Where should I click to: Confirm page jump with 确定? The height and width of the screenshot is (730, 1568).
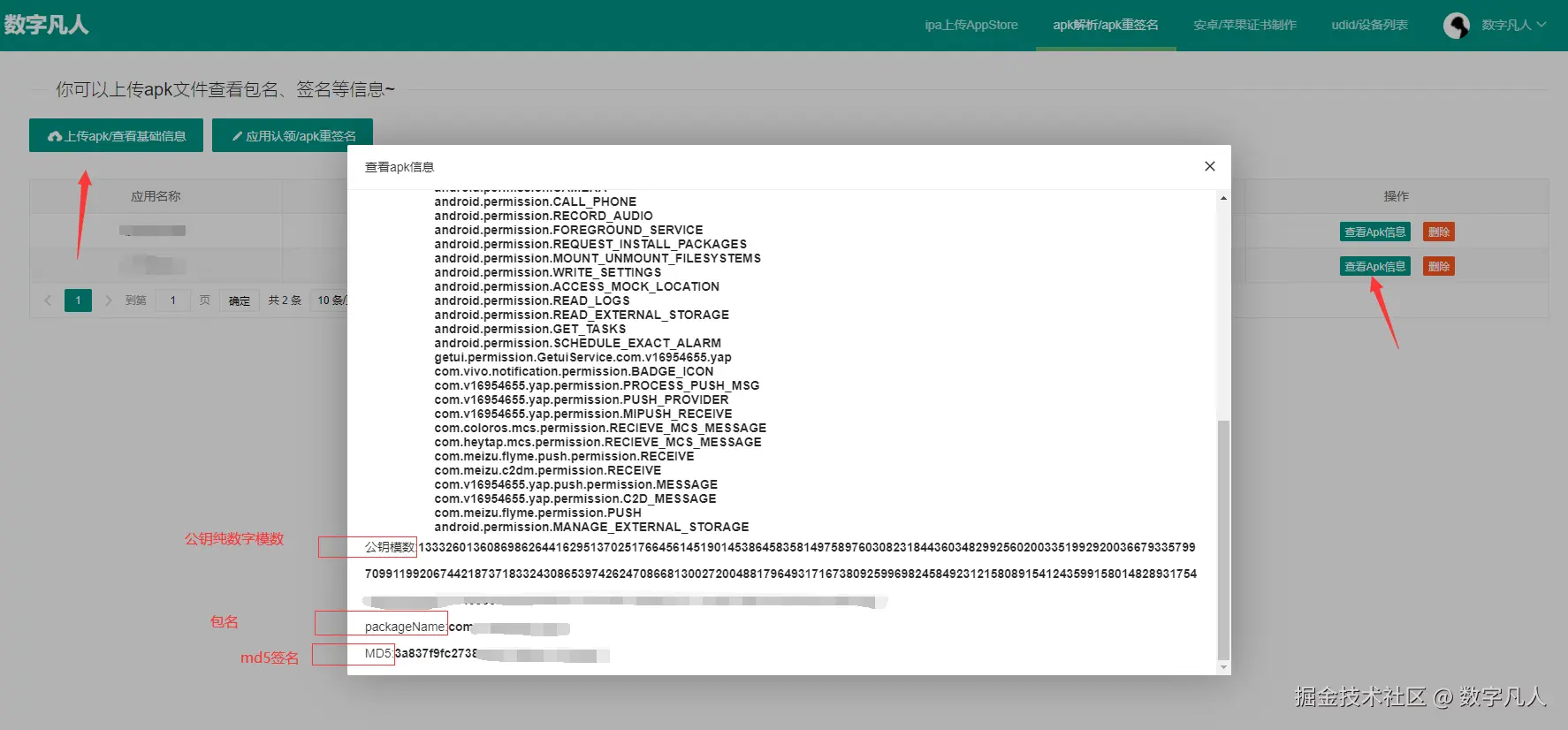click(240, 300)
